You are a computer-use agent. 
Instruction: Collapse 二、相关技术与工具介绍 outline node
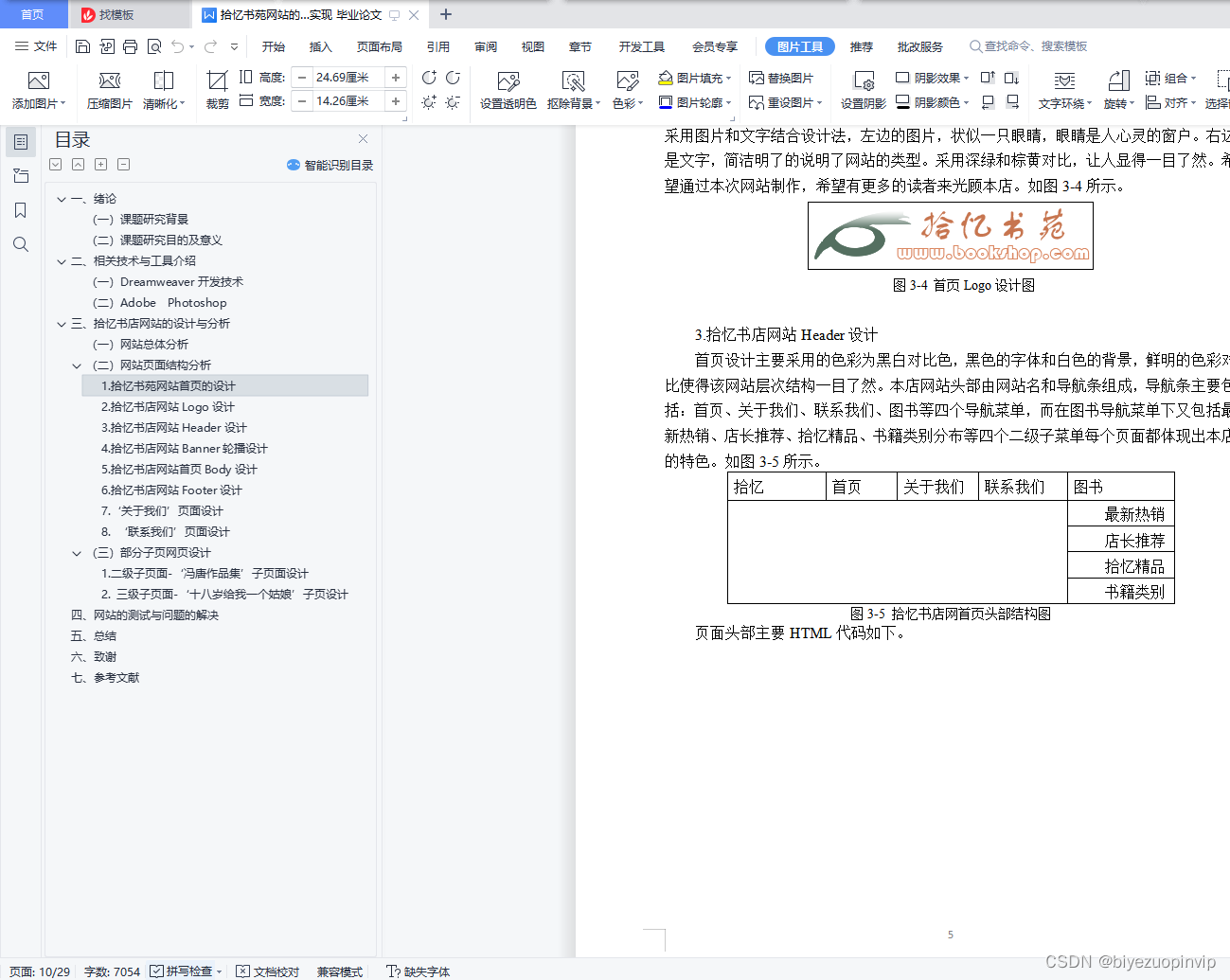point(62,261)
